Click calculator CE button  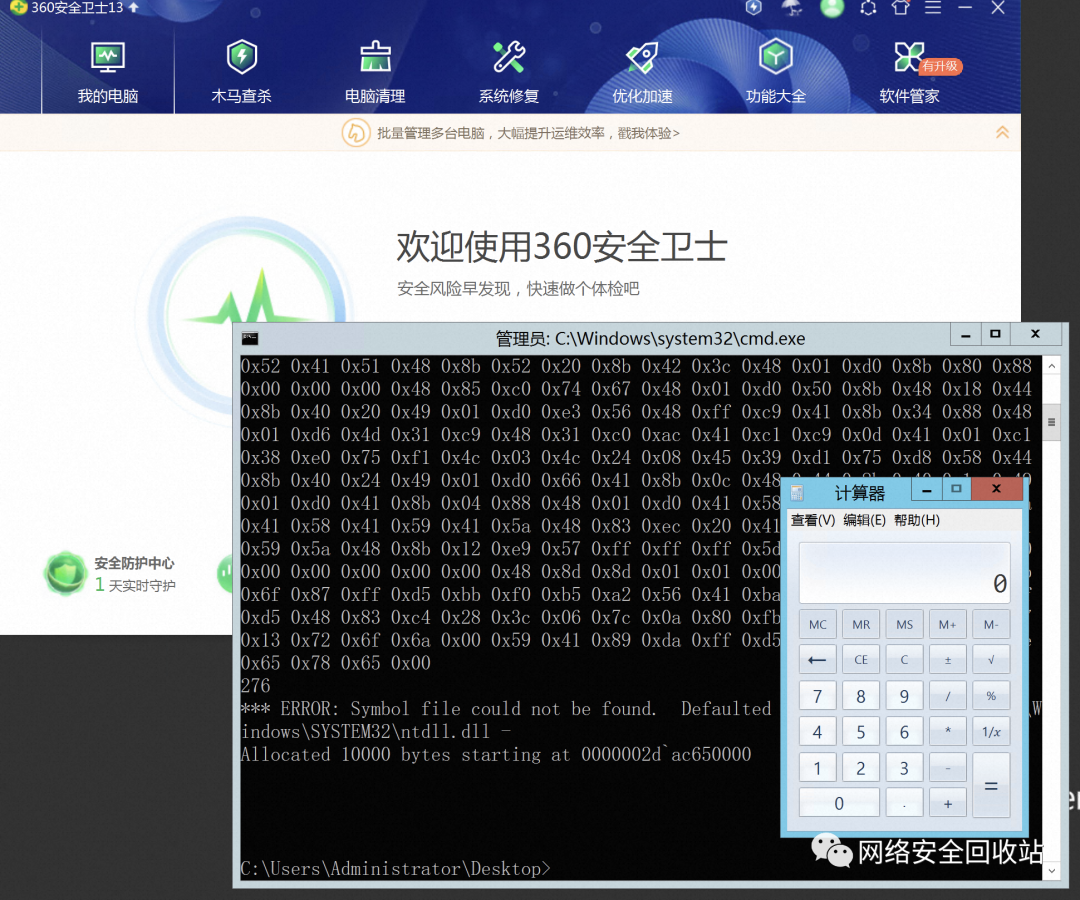861,660
